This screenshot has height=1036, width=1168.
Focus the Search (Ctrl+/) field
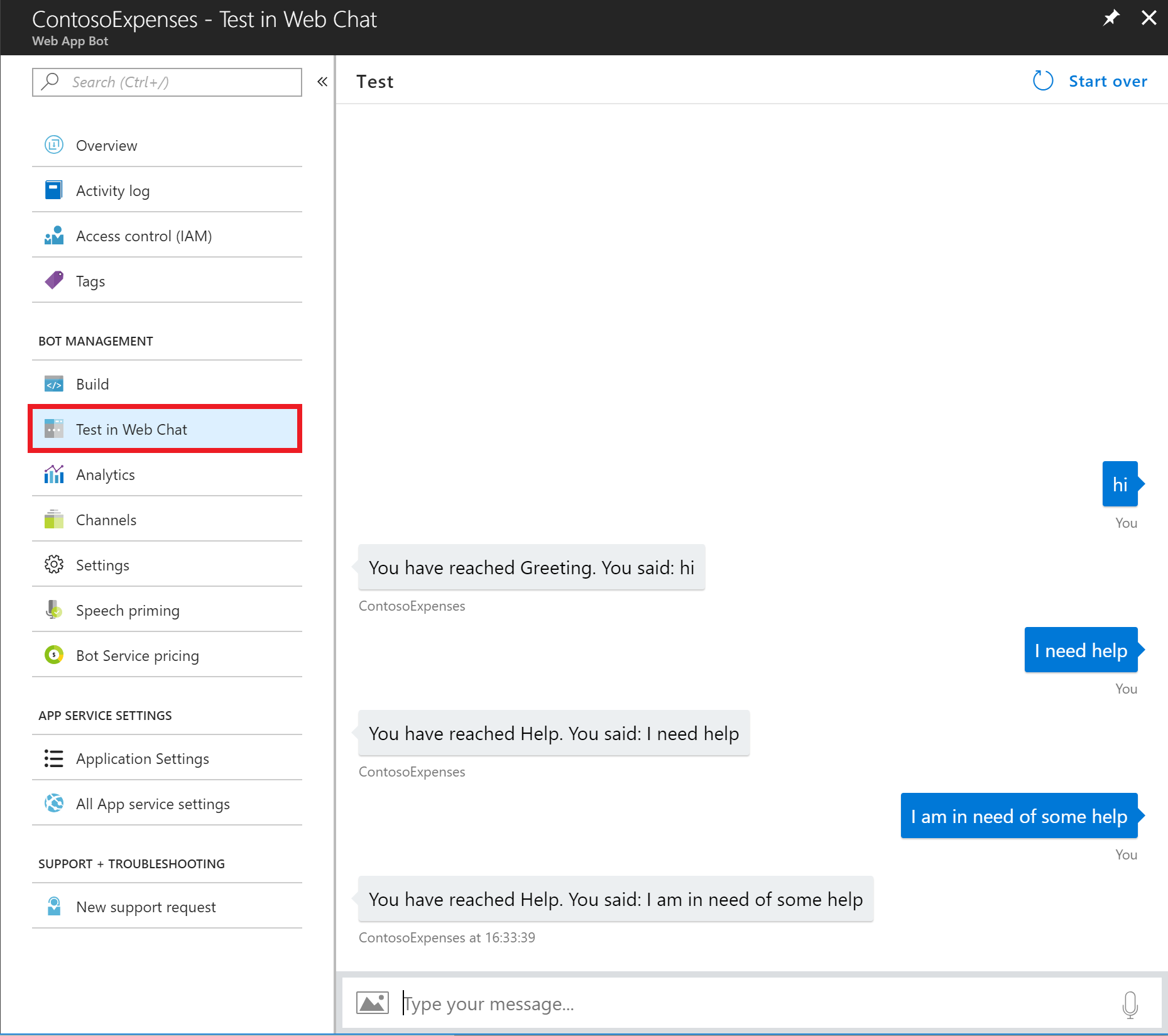[x=167, y=82]
